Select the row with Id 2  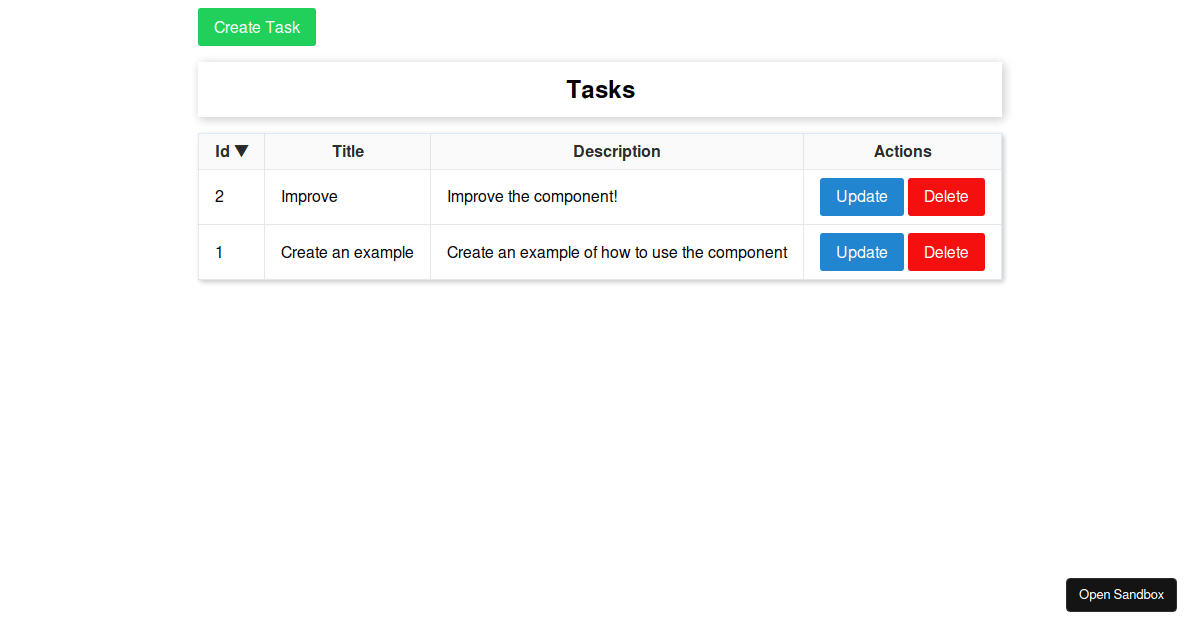600,196
